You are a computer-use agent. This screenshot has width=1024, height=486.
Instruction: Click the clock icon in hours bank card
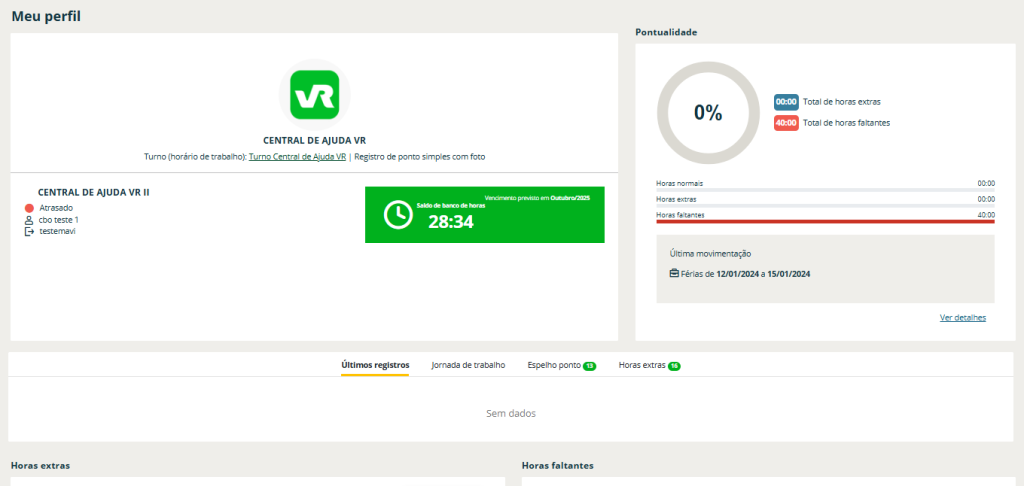398,215
